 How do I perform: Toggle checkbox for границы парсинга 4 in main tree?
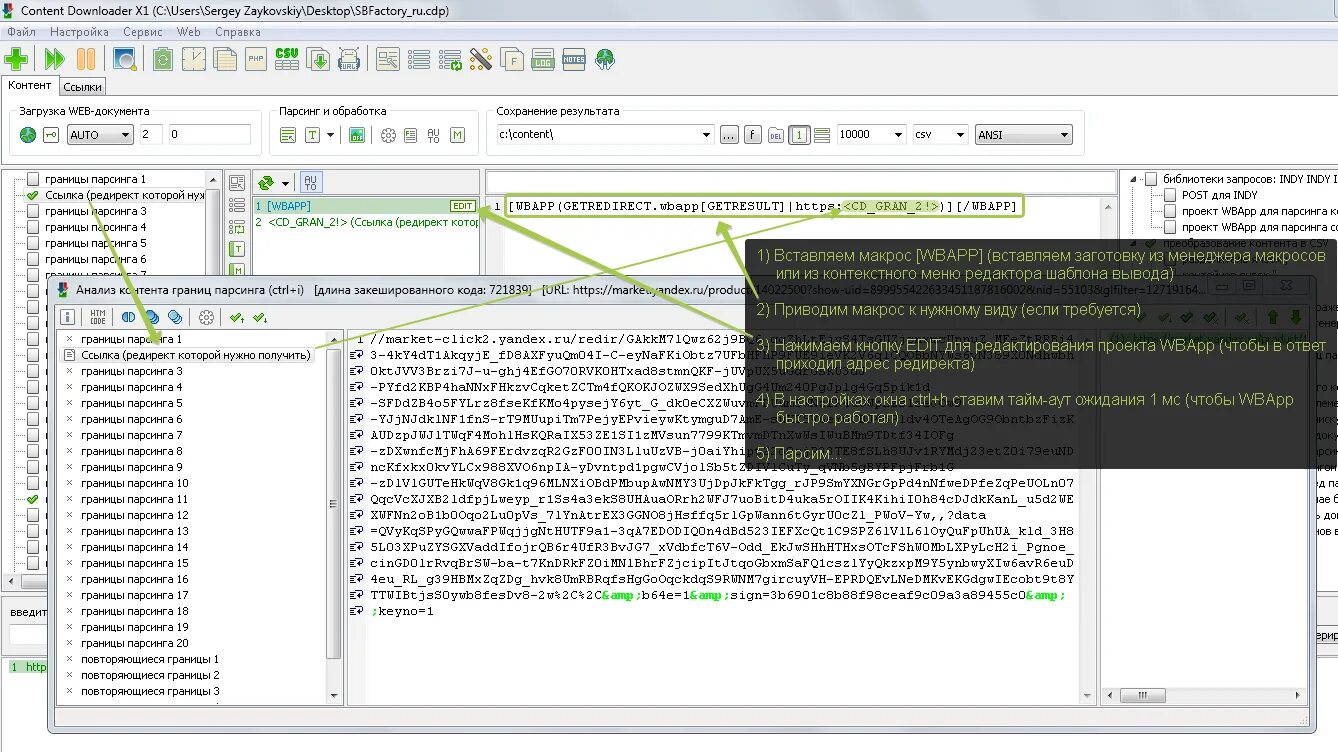coord(32,227)
